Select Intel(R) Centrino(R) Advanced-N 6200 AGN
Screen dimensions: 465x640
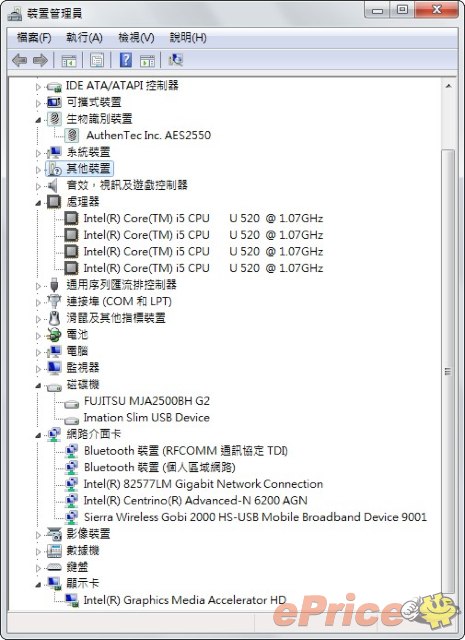(196, 500)
